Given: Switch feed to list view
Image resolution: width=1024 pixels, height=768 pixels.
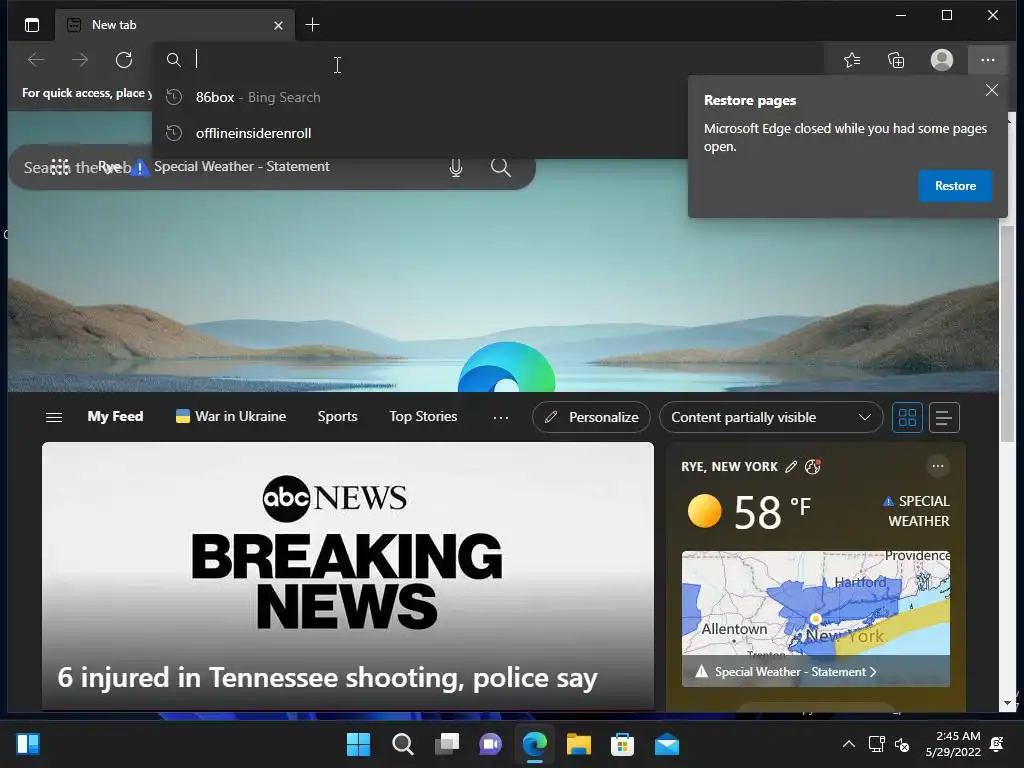Looking at the screenshot, I should coord(943,417).
